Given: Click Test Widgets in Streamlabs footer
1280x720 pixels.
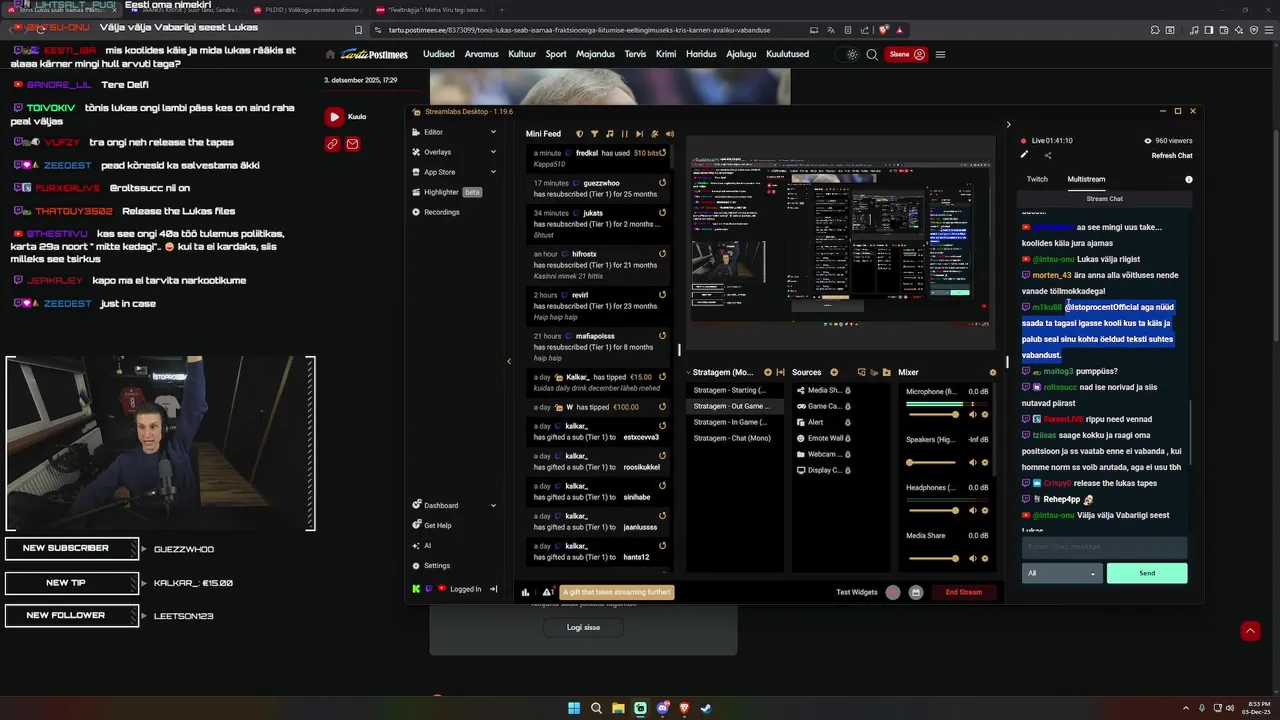Looking at the screenshot, I should pyautogui.click(x=857, y=592).
